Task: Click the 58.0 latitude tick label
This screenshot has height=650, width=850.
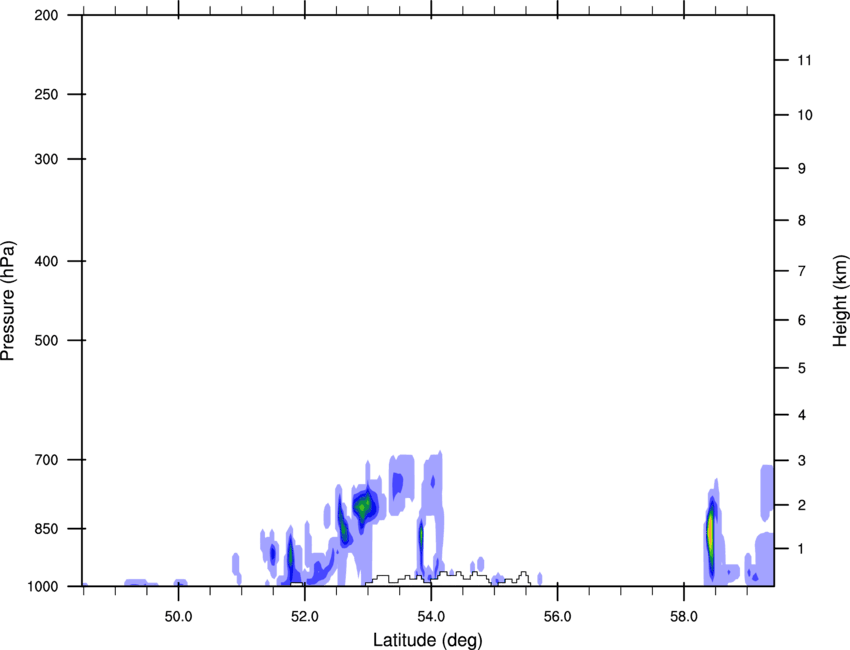Action: pos(684,617)
